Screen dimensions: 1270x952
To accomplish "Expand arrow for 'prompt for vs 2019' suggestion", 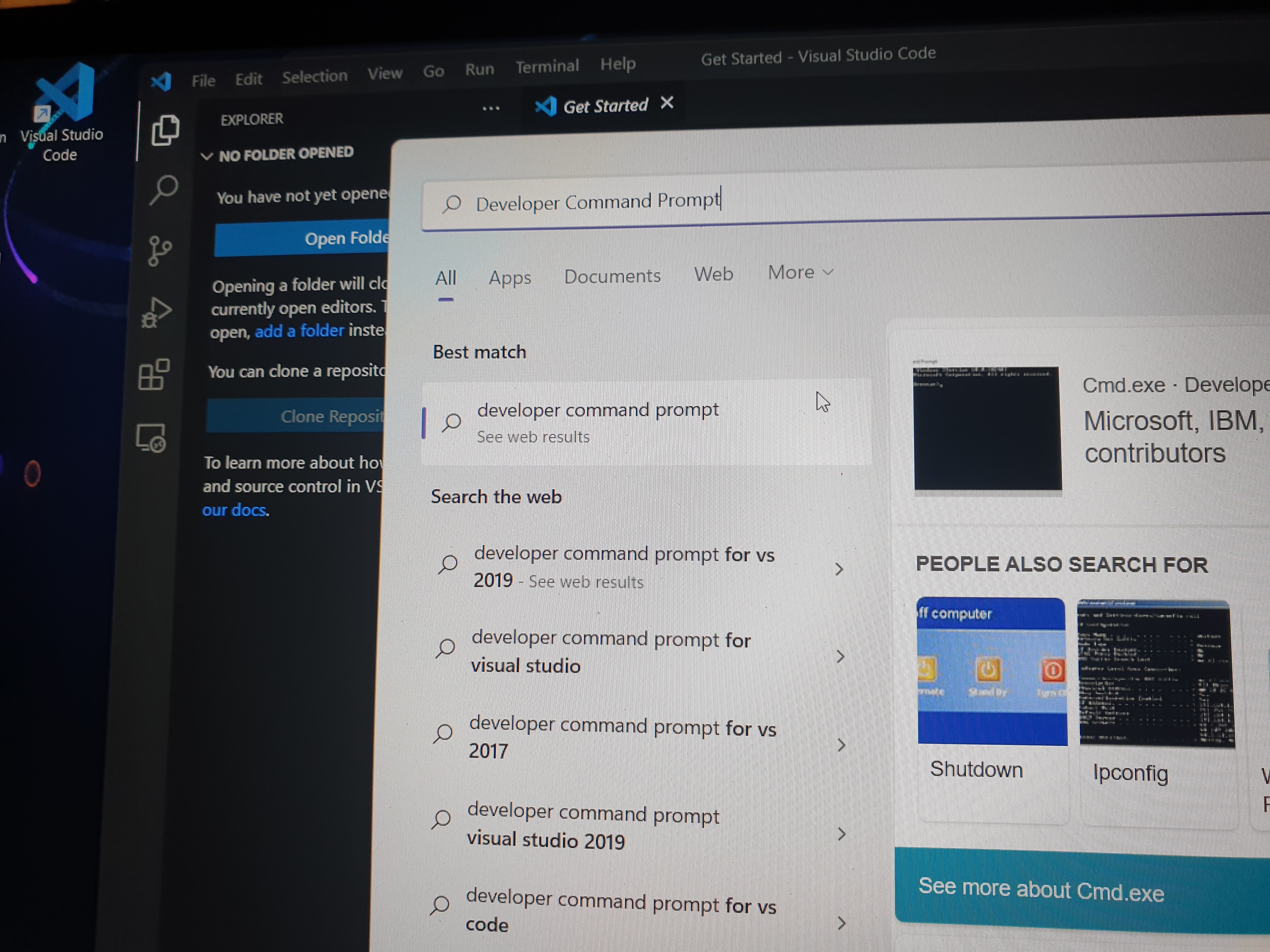I will [839, 569].
